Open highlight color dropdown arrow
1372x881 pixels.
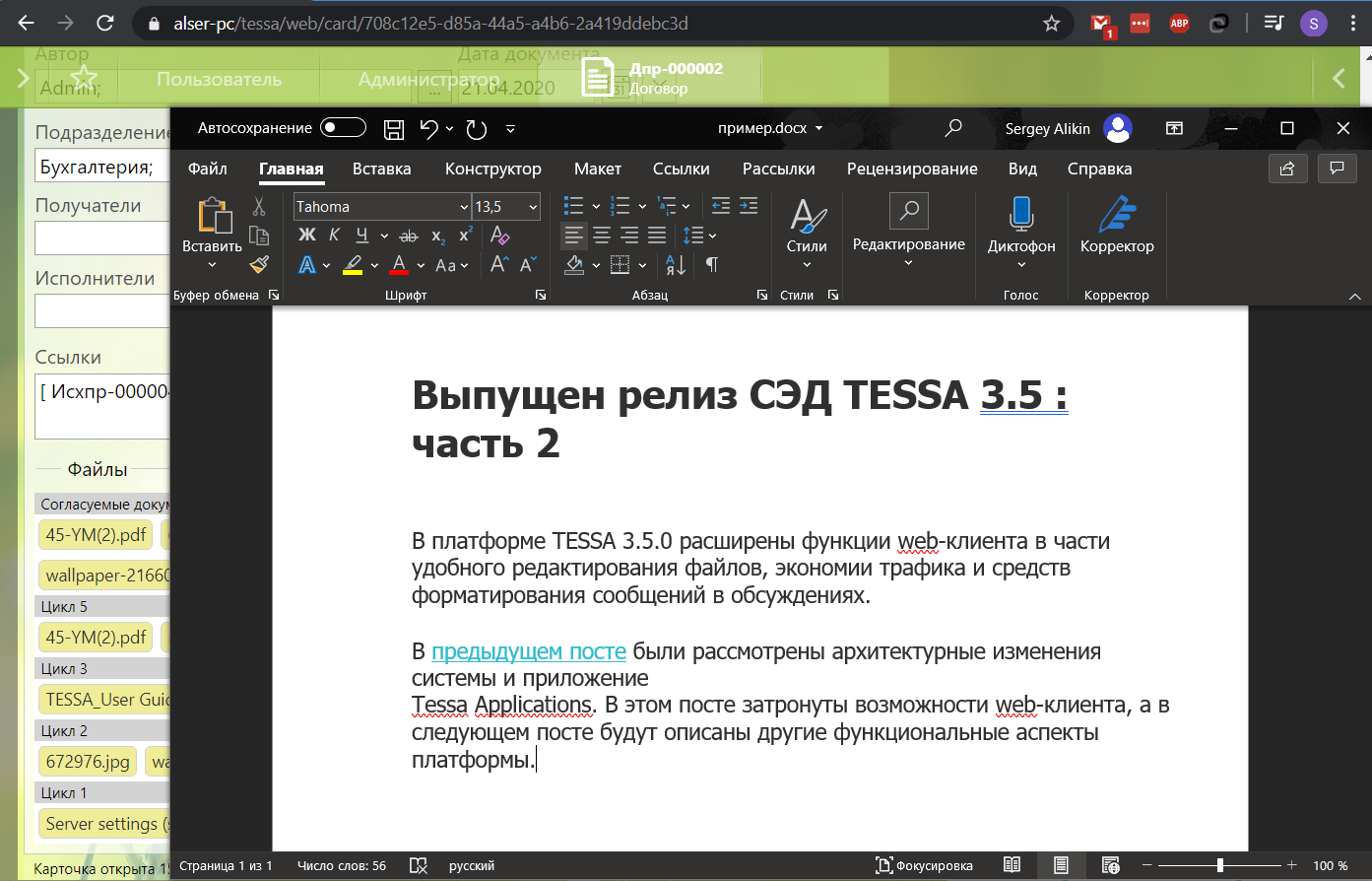tap(374, 265)
